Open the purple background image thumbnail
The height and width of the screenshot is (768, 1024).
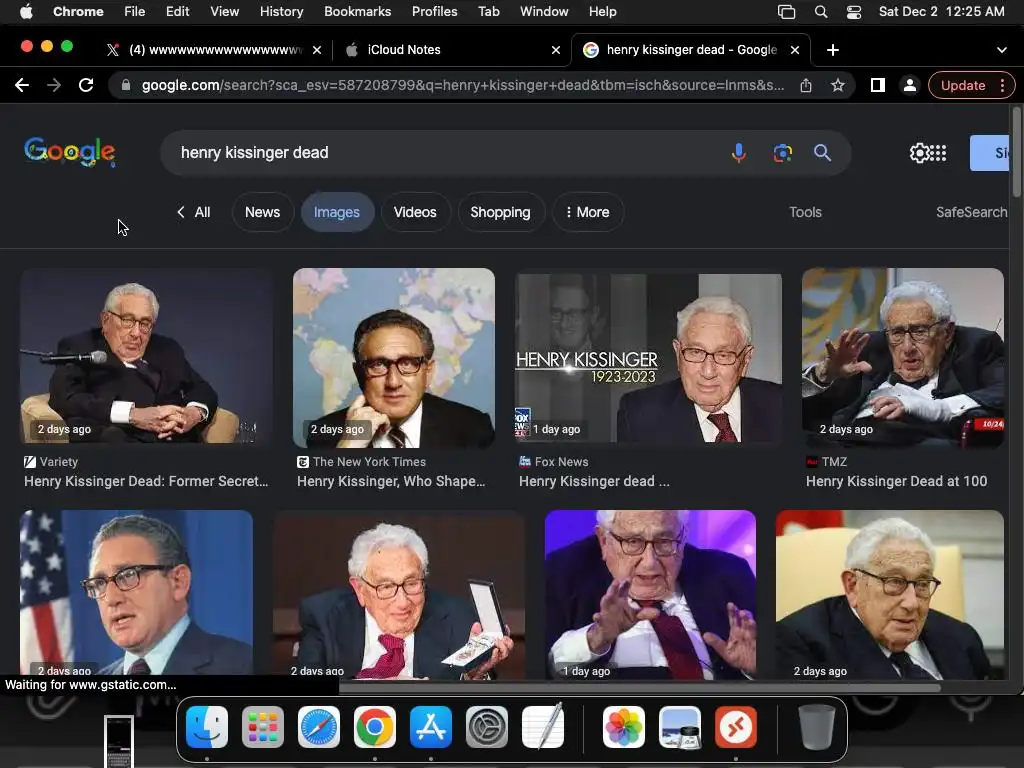tap(650, 594)
